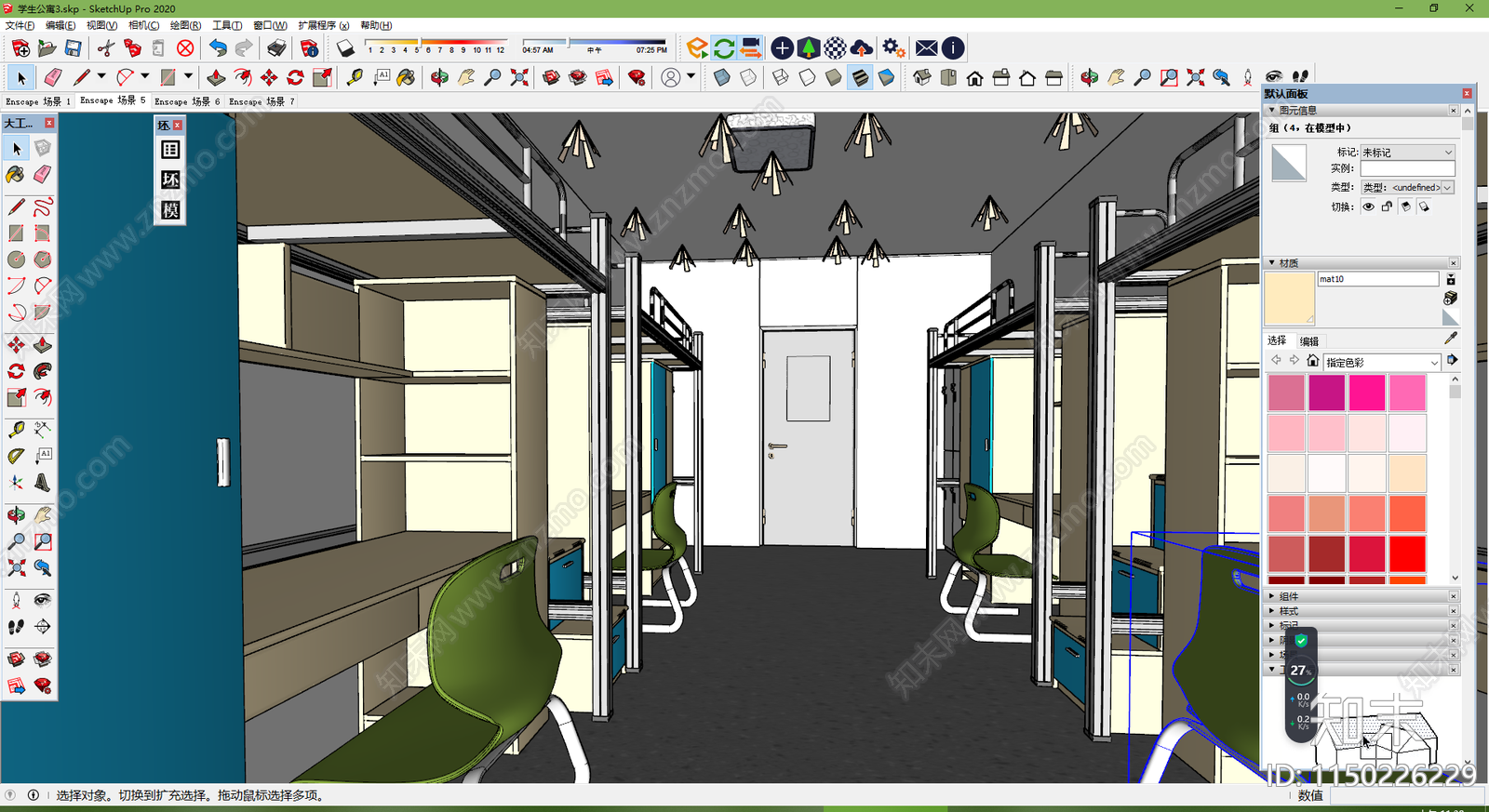Switch to Front view house icon
Screen dimensions: 1489x812
pyautogui.click(x=974, y=77)
